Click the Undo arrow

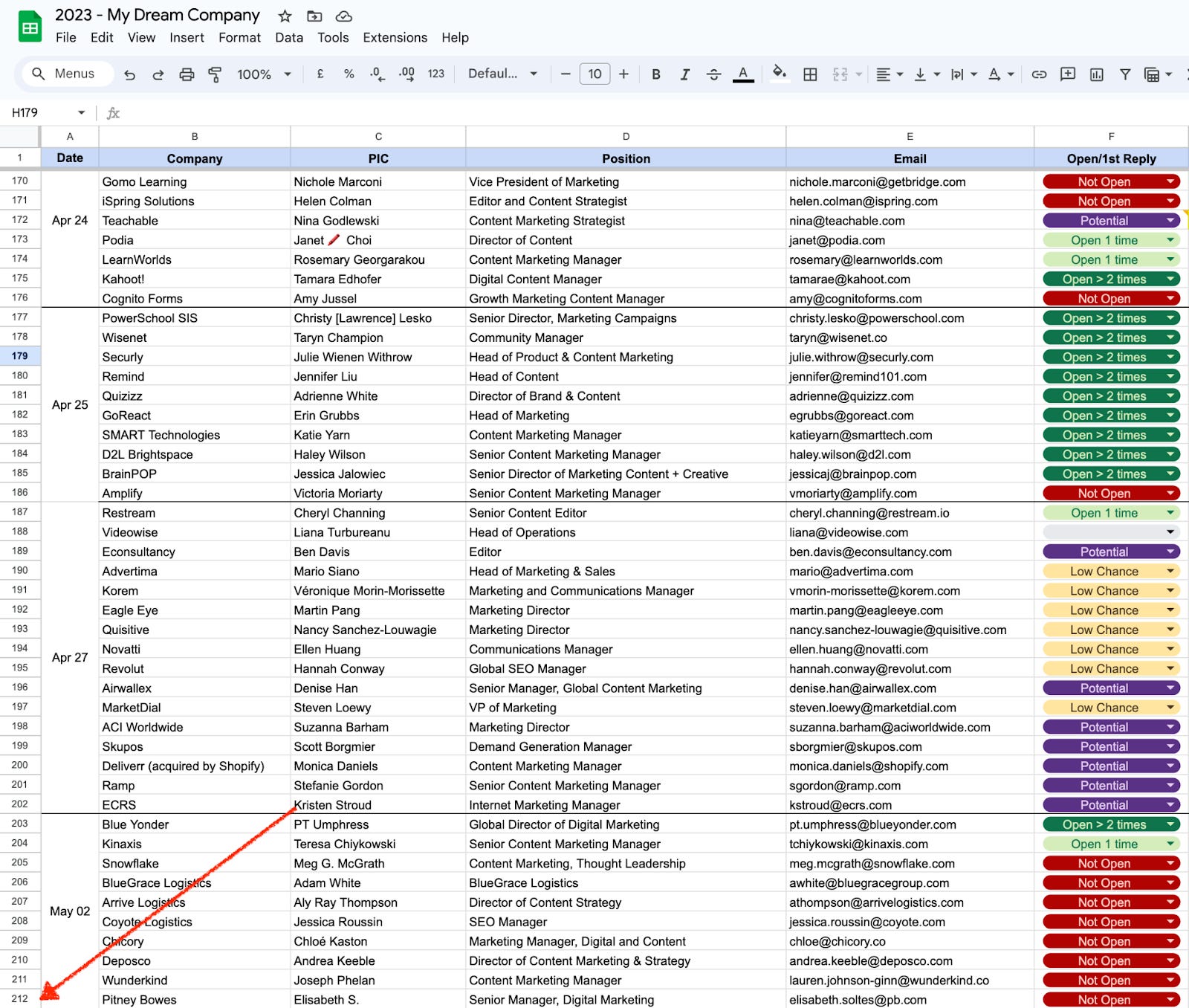(x=129, y=74)
